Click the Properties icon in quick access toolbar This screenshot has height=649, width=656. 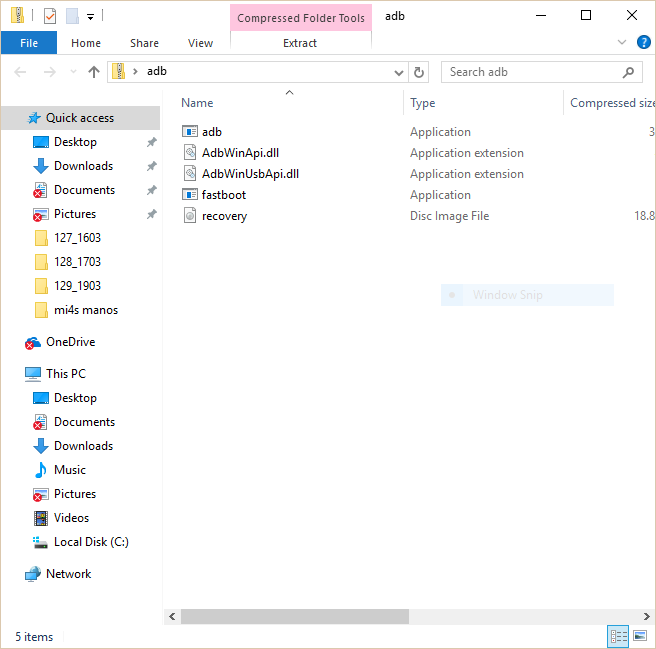coord(49,16)
